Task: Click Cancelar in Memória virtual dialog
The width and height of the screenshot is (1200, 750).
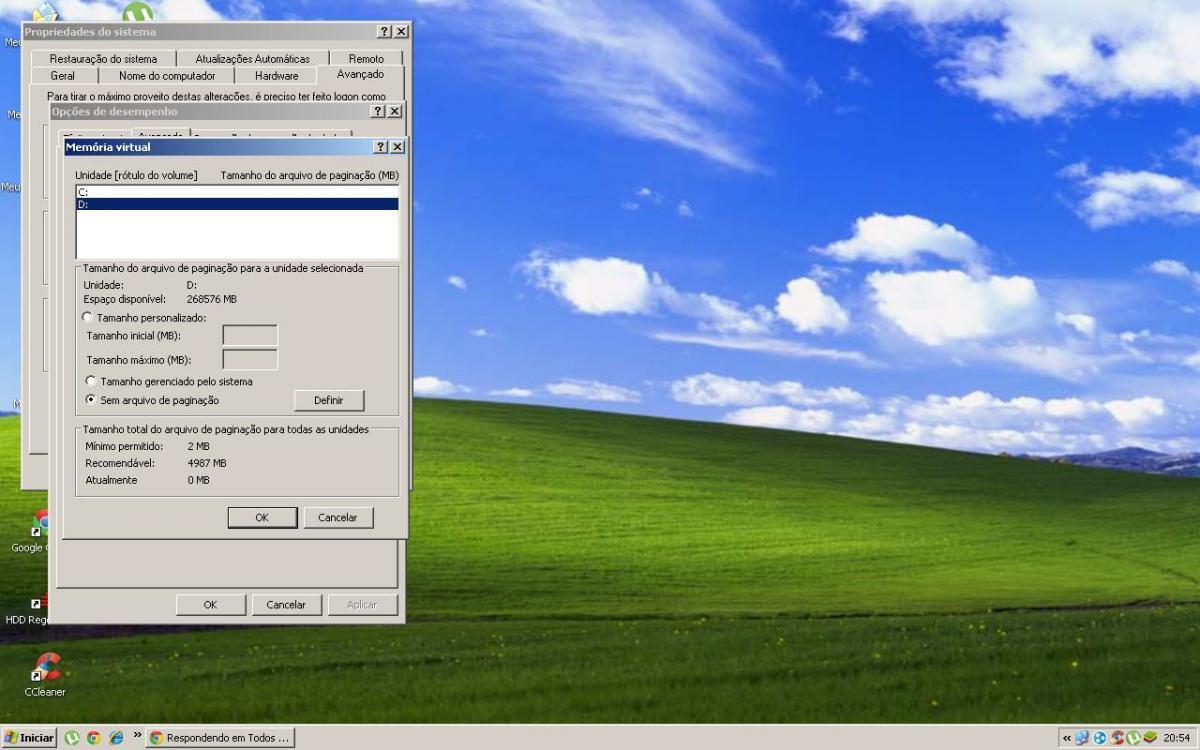Action: pyautogui.click(x=338, y=517)
